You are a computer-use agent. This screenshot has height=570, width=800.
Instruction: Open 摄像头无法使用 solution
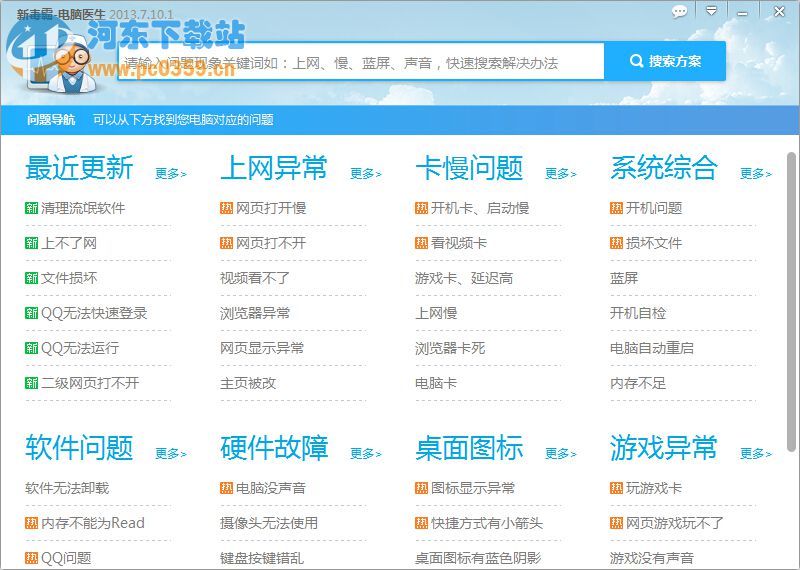[x=269, y=523]
